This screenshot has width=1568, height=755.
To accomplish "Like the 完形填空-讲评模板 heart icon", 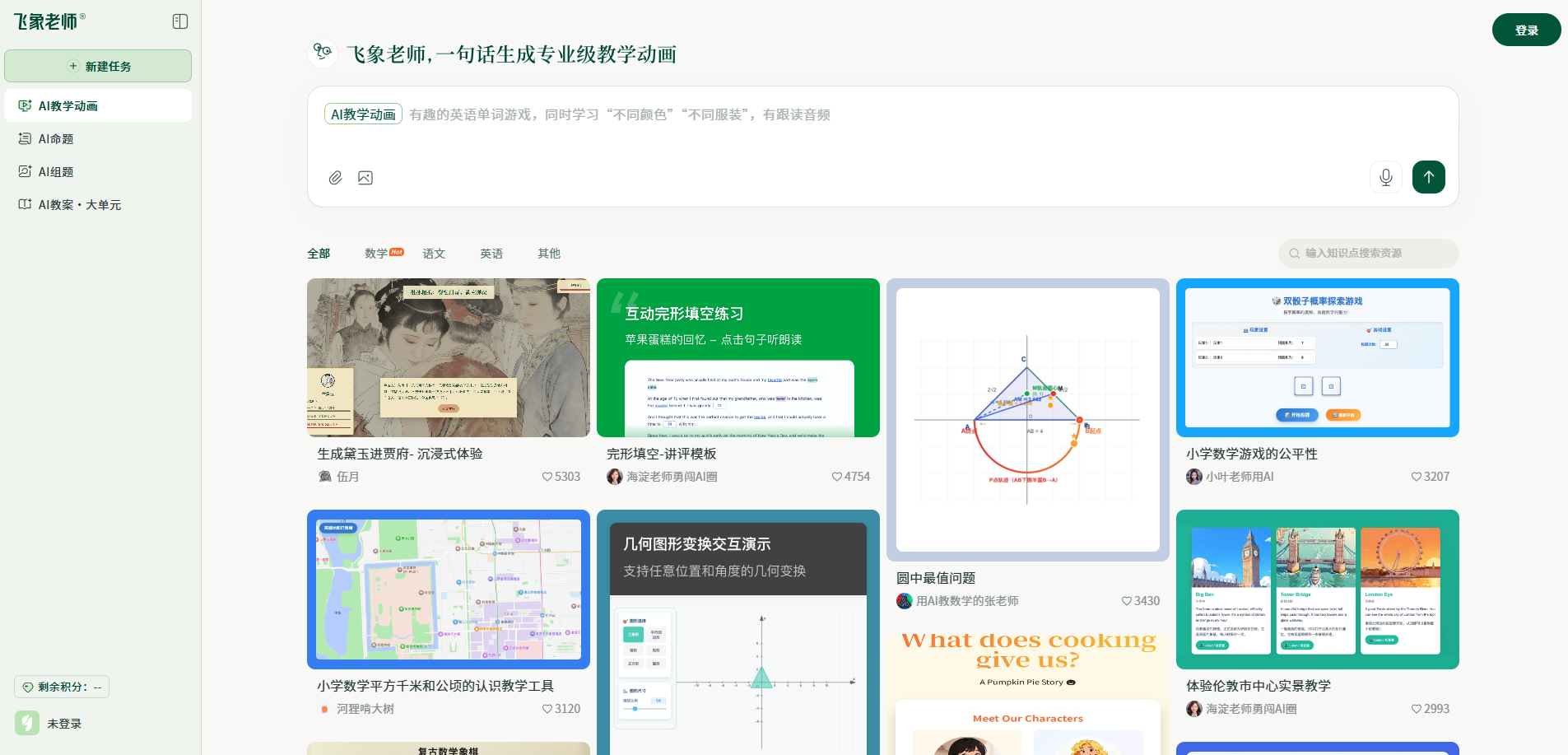I will tap(836, 477).
